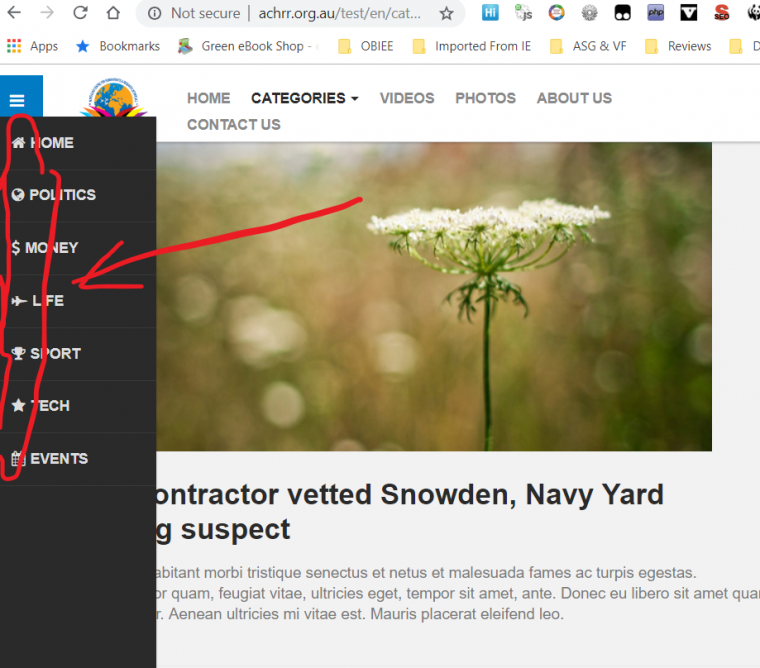
Task: Open the Apps grid shortcut
Action: pos(32,46)
